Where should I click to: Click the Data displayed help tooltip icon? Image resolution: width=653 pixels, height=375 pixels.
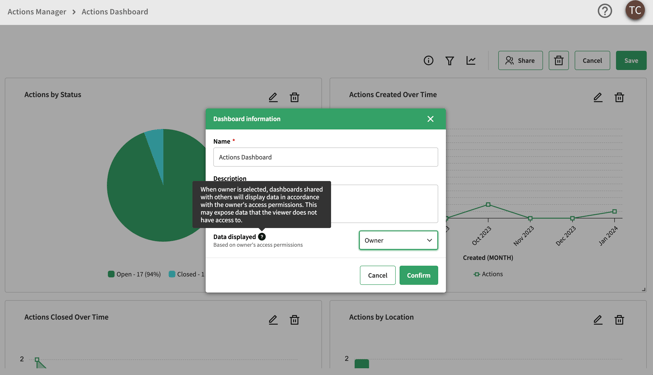pos(262,237)
